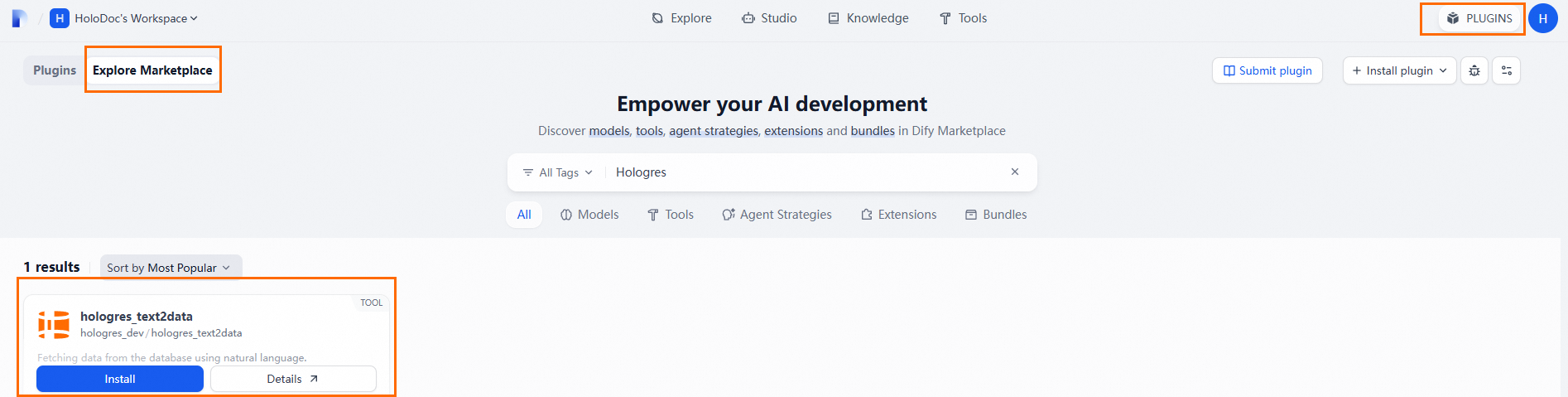Click the Submit plugin button

pos(1267,70)
